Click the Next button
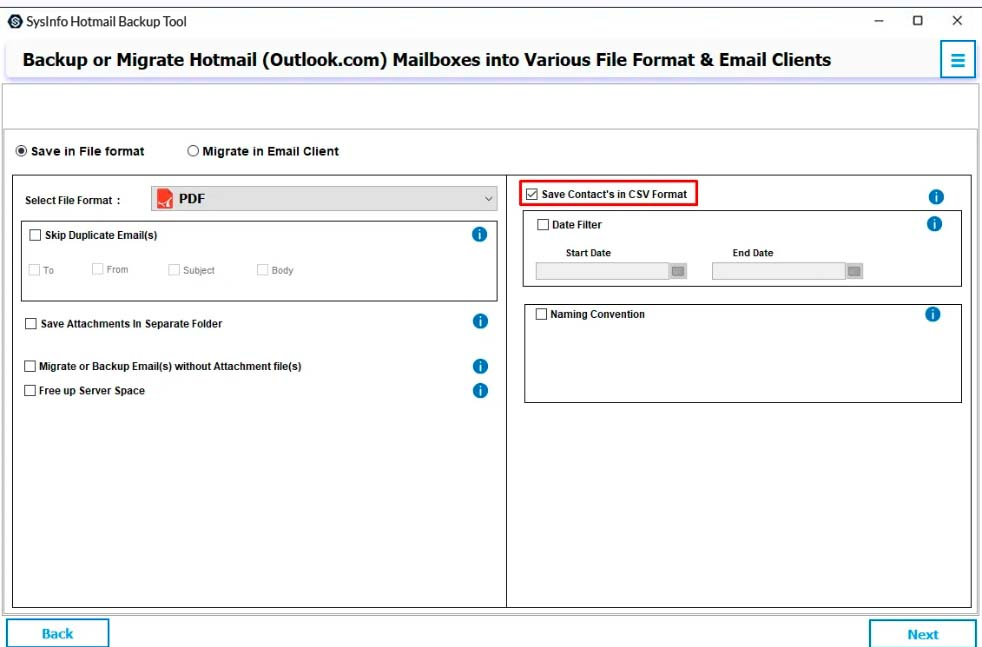 (923, 634)
